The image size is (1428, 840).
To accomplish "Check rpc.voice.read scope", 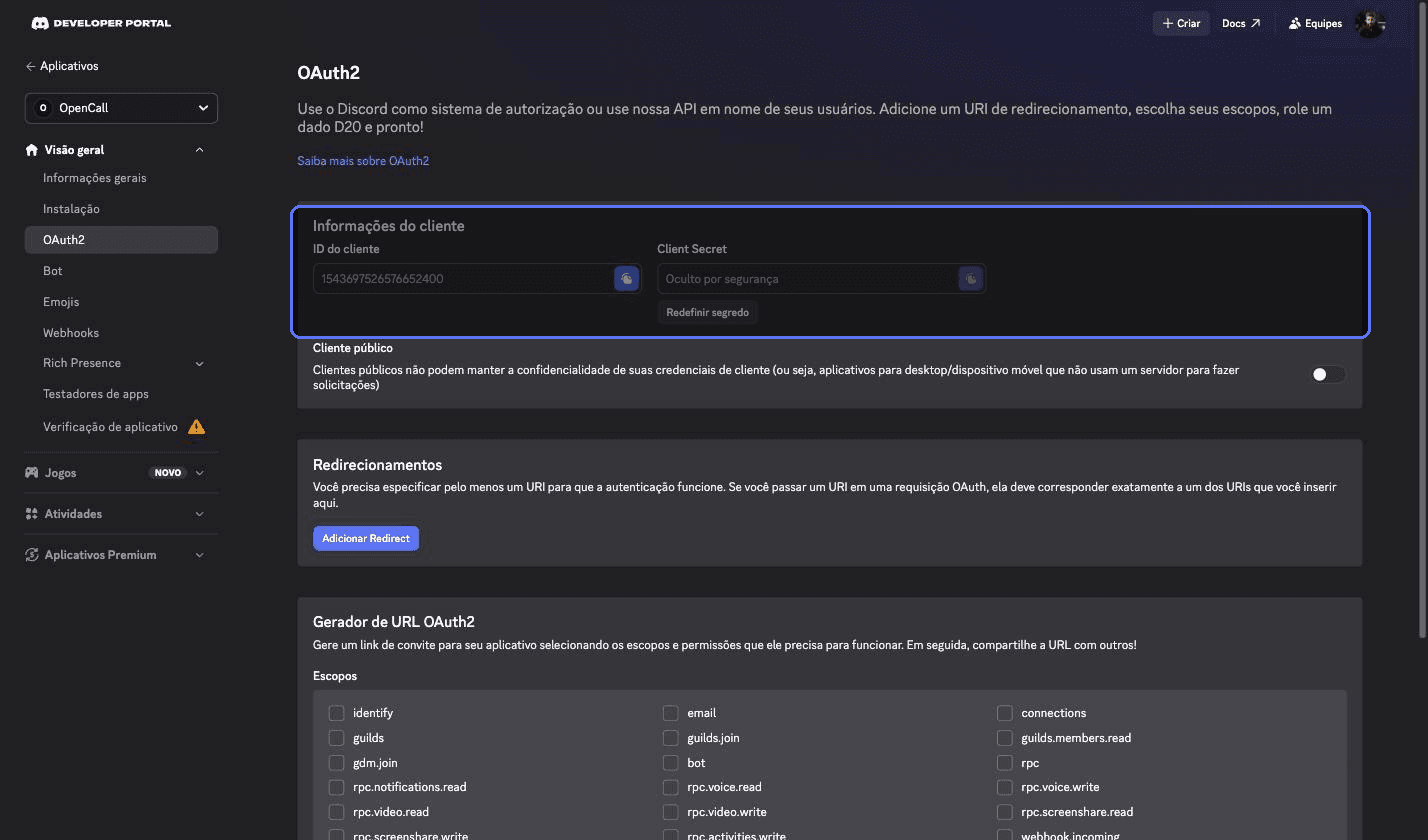I will [670, 787].
